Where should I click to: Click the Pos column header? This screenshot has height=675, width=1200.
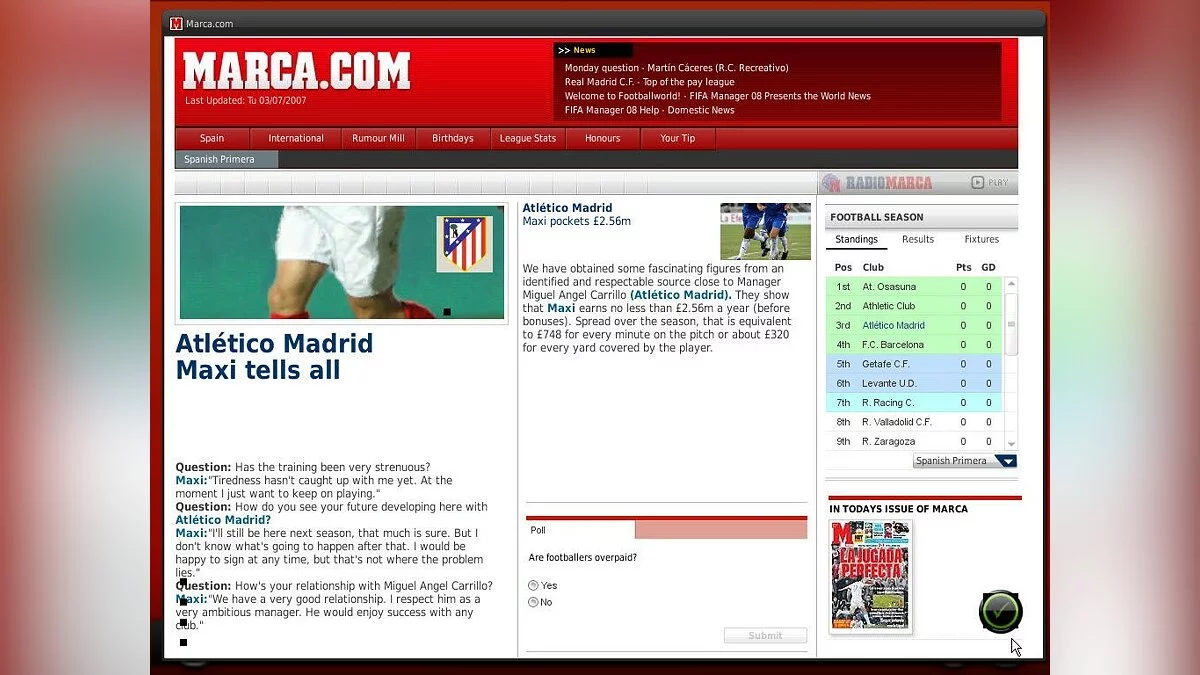pos(843,267)
